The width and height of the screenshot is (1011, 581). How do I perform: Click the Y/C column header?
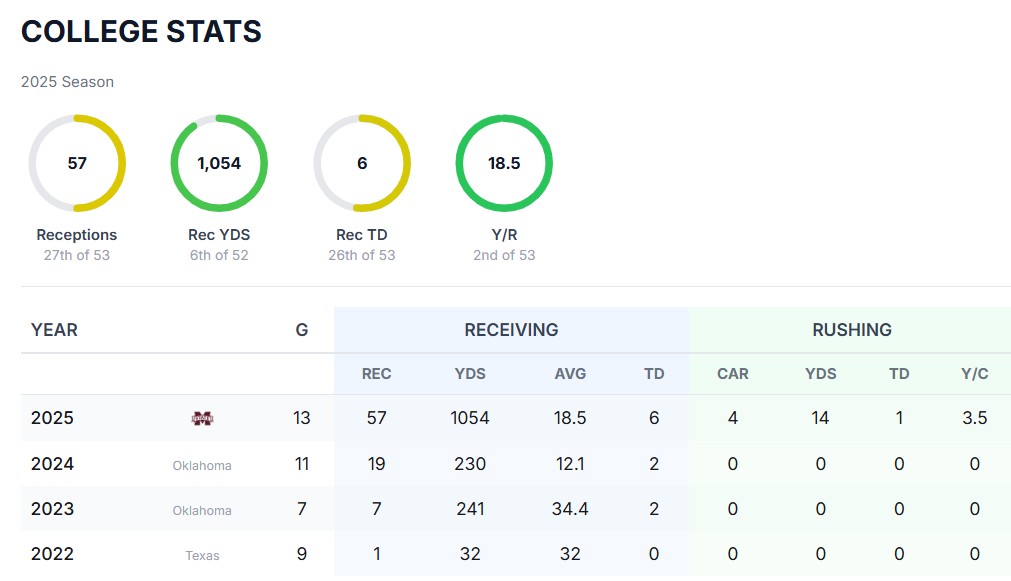(975, 374)
